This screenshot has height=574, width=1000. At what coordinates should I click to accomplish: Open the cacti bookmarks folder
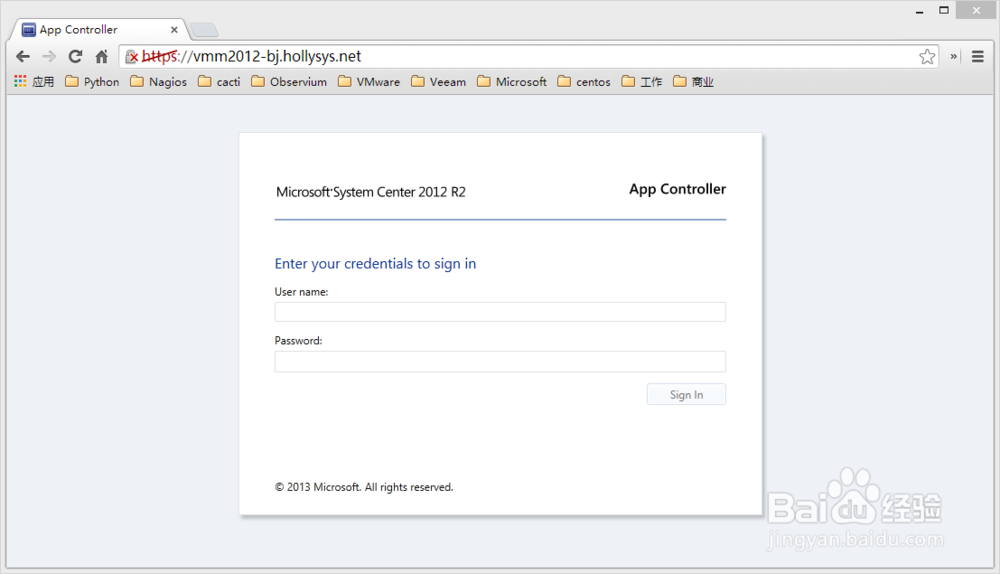coord(219,82)
